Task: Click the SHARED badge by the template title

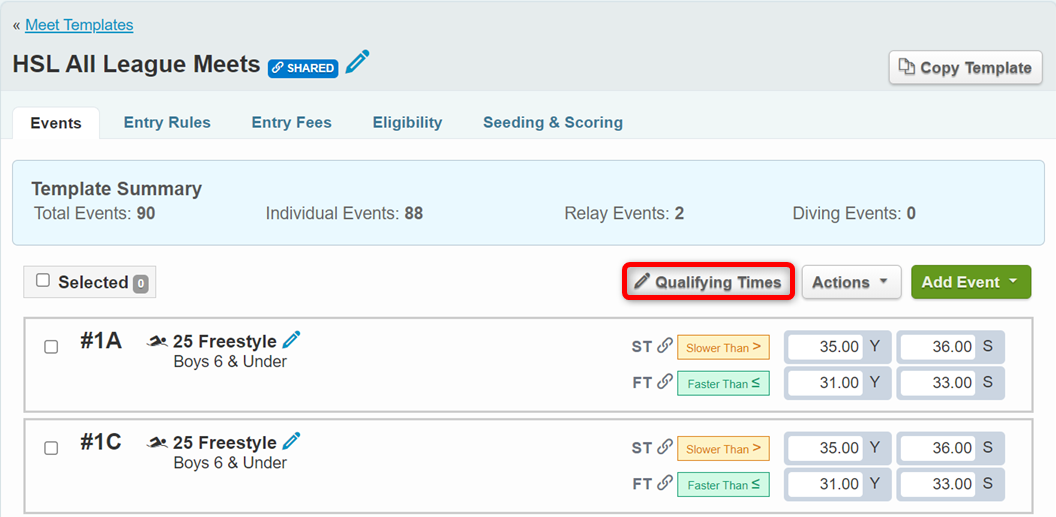Action: coord(303,68)
